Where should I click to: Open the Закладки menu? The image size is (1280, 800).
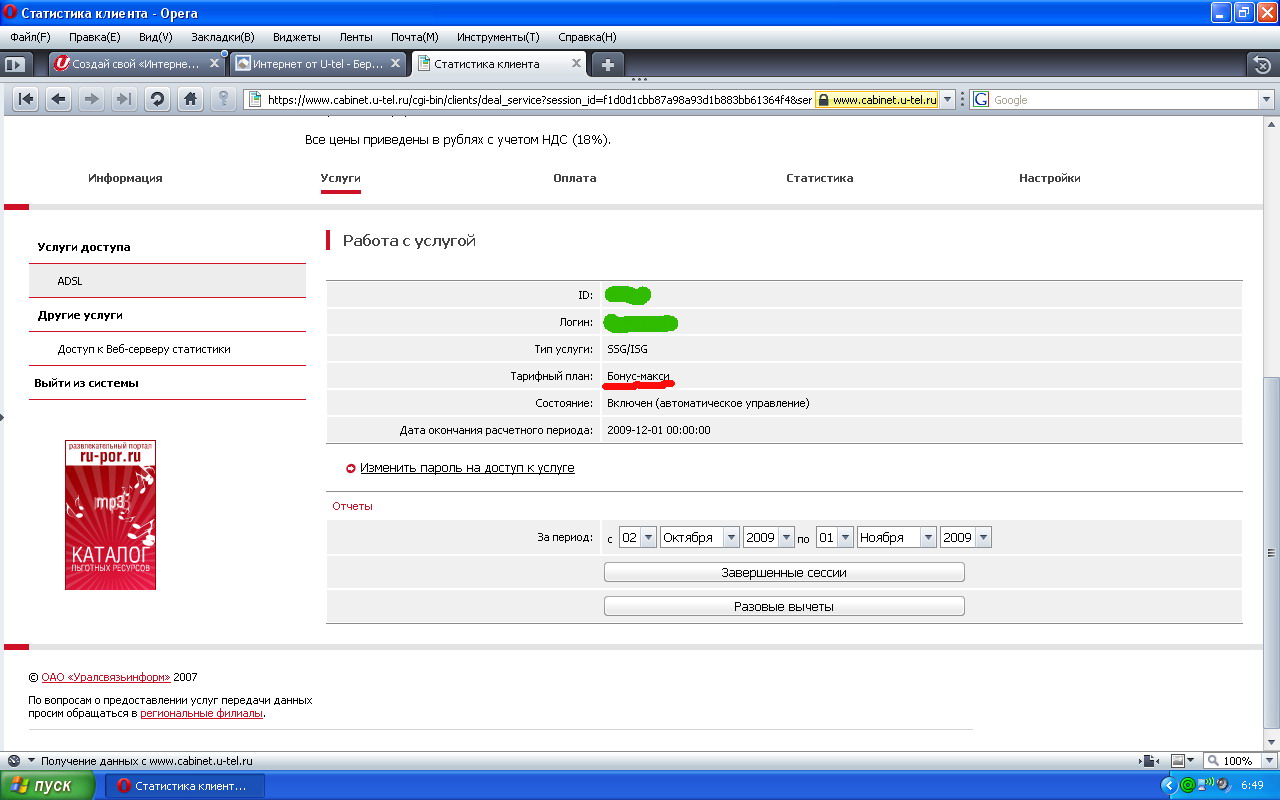pyautogui.click(x=222, y=37)
